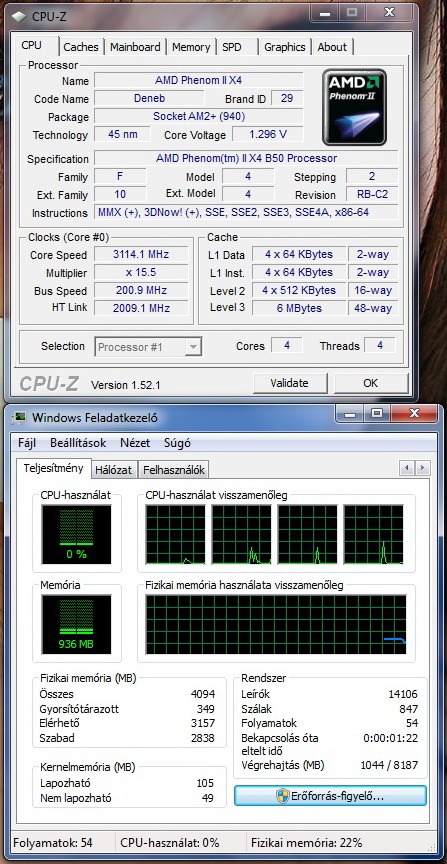This screenshot has width=447, height=864.
Task: Switch to the Mainboard tab
Action: 135,47
